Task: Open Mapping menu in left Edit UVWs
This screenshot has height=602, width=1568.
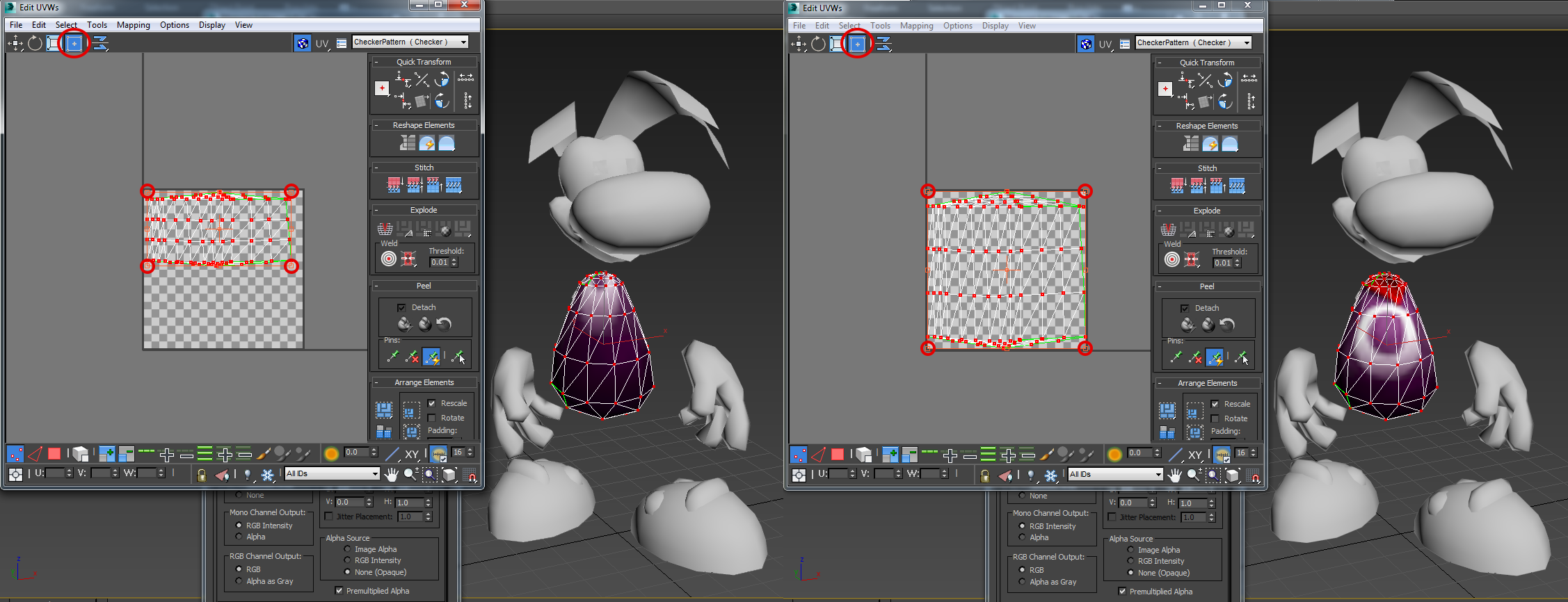Action: [133, 25]
